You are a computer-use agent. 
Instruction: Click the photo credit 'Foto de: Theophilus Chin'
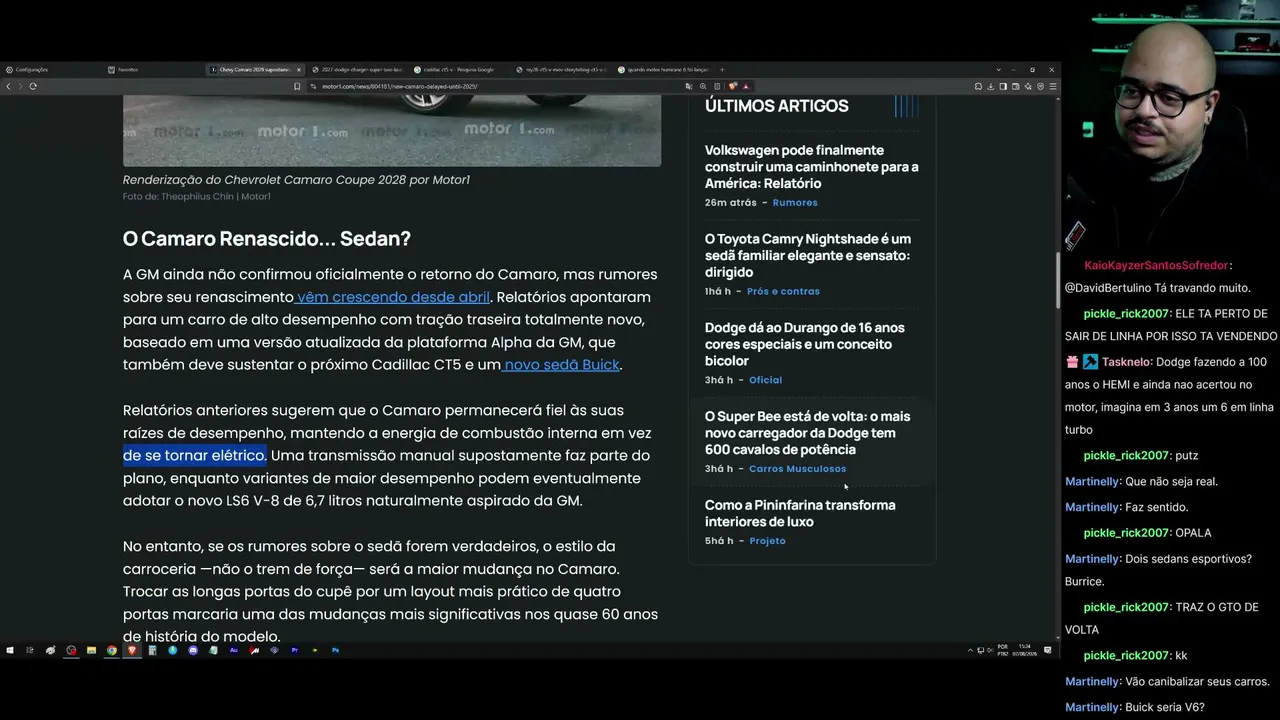pyautogui.click(x=197, y=197)
